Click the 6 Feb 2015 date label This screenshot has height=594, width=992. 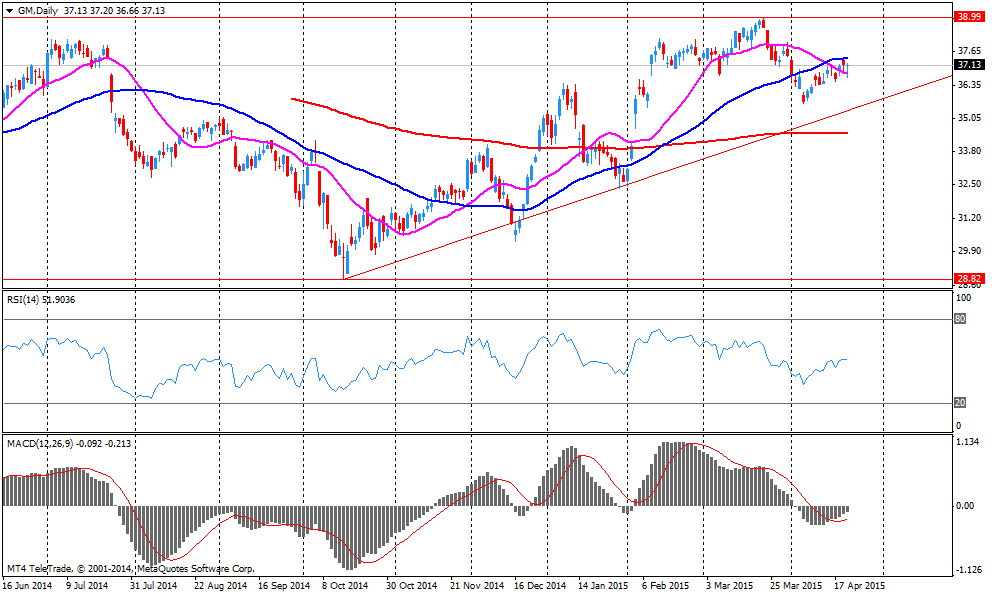click(665, 586)
